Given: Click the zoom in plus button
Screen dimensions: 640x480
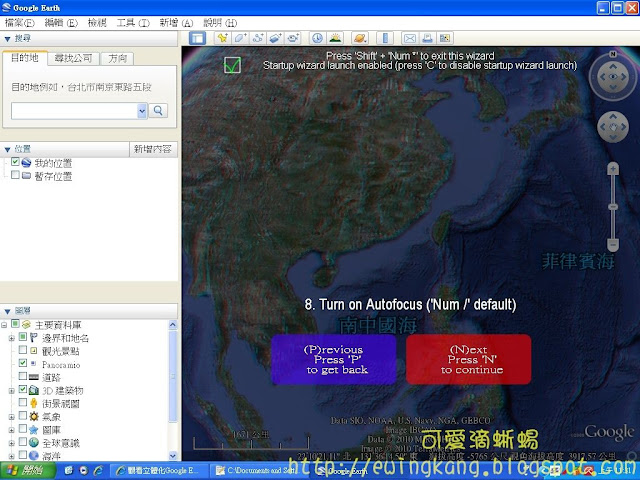Looking at the screenshot, I should [x=613, y=169].
